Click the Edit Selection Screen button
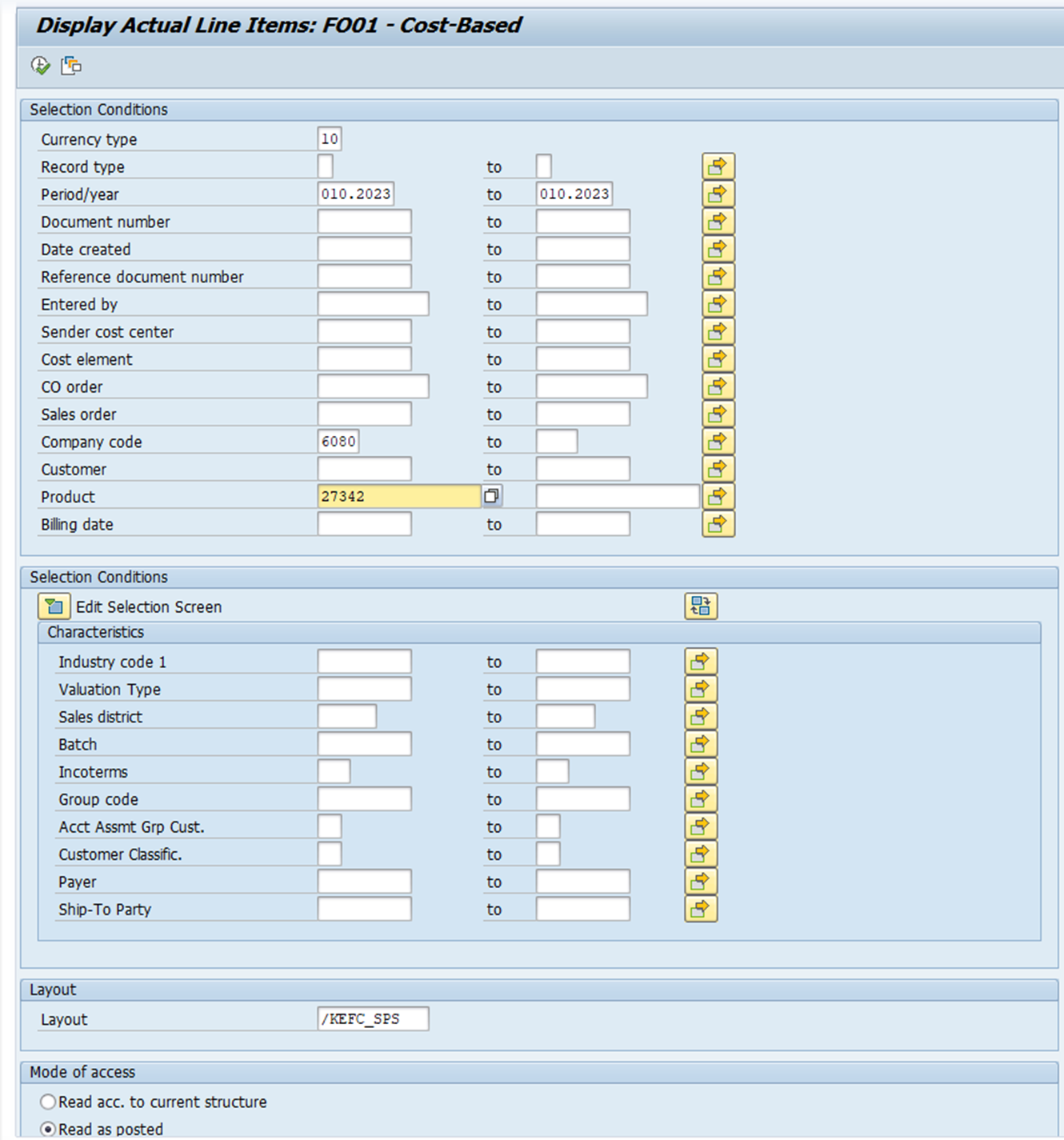This screenshot has height=1140, width=1064. 54,606
